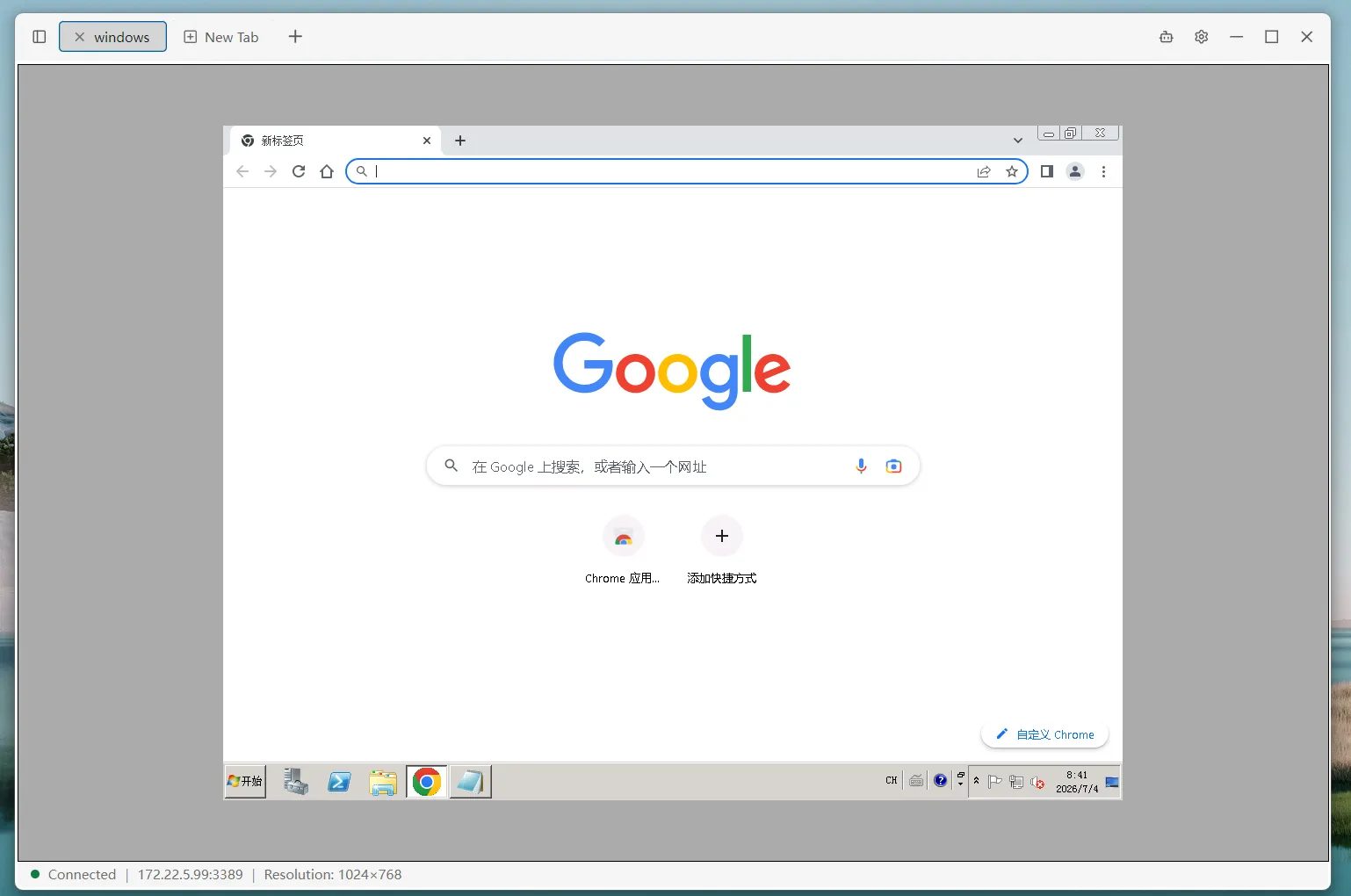This screenshot has width=1351, height=896.
Task: Select Chrome in the taskbar
Action: [426, 781]
